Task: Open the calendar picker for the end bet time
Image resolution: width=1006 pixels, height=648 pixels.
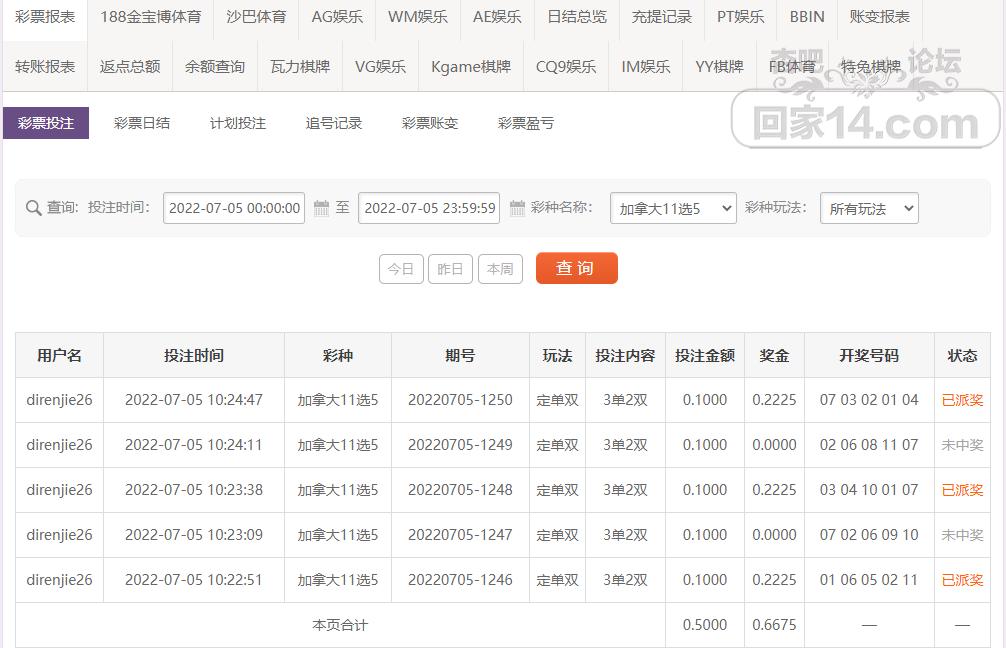Action: 517,208
